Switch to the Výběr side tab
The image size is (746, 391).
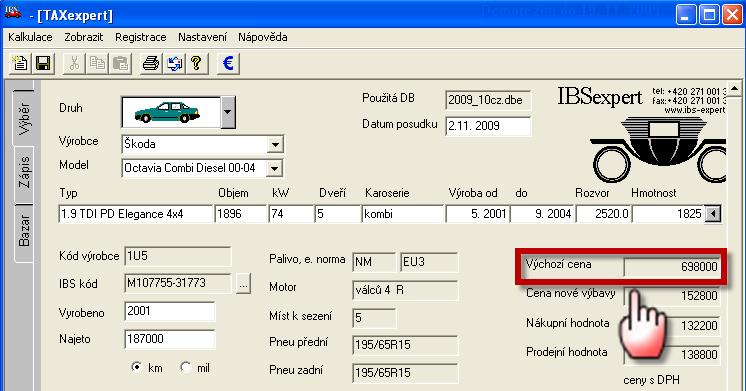24,117
